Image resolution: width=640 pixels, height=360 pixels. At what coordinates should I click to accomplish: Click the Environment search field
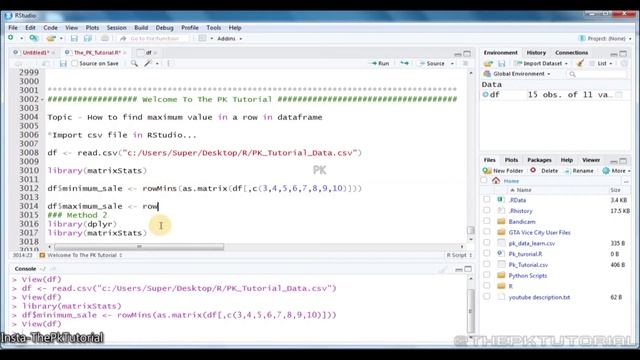click(x=597, y=74)
